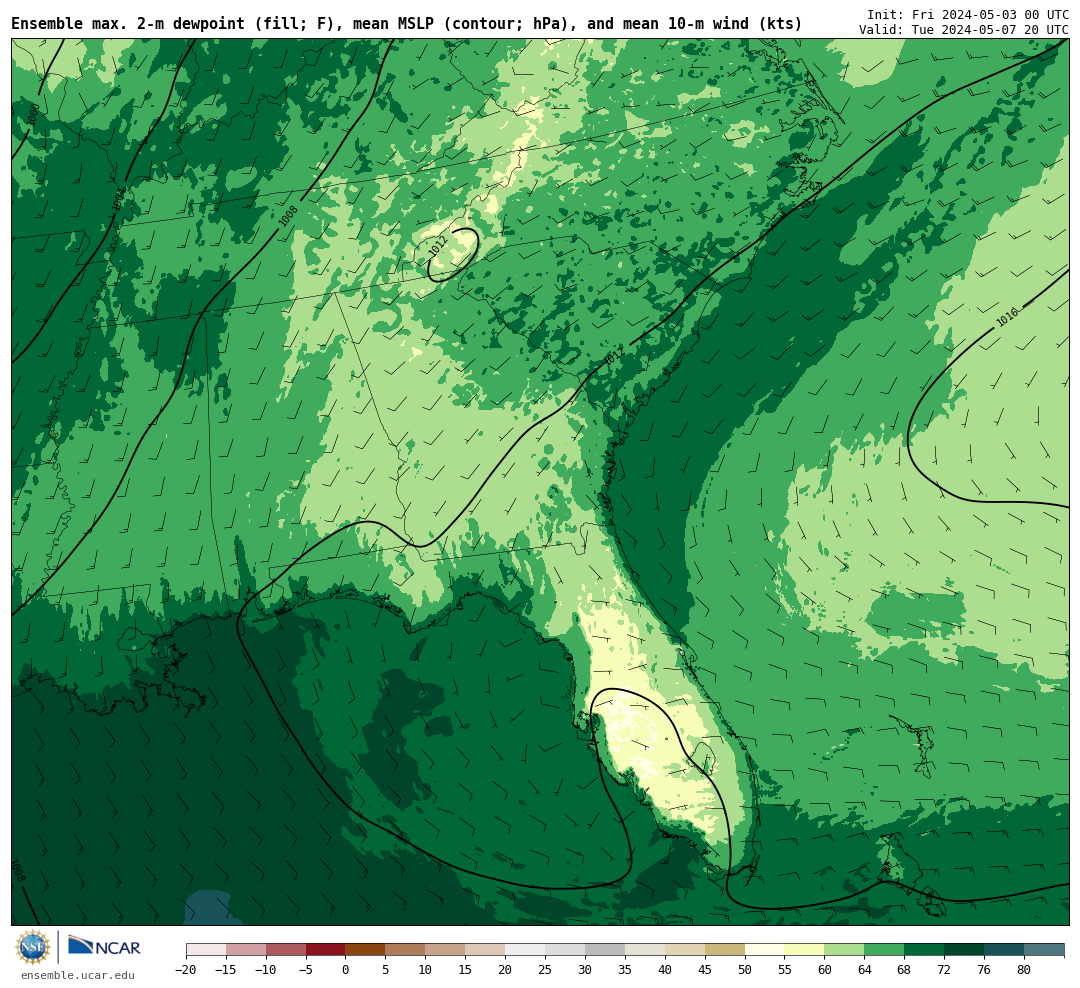Pick the colorbar swatch between 15 and 20

[x=486, y=950]
